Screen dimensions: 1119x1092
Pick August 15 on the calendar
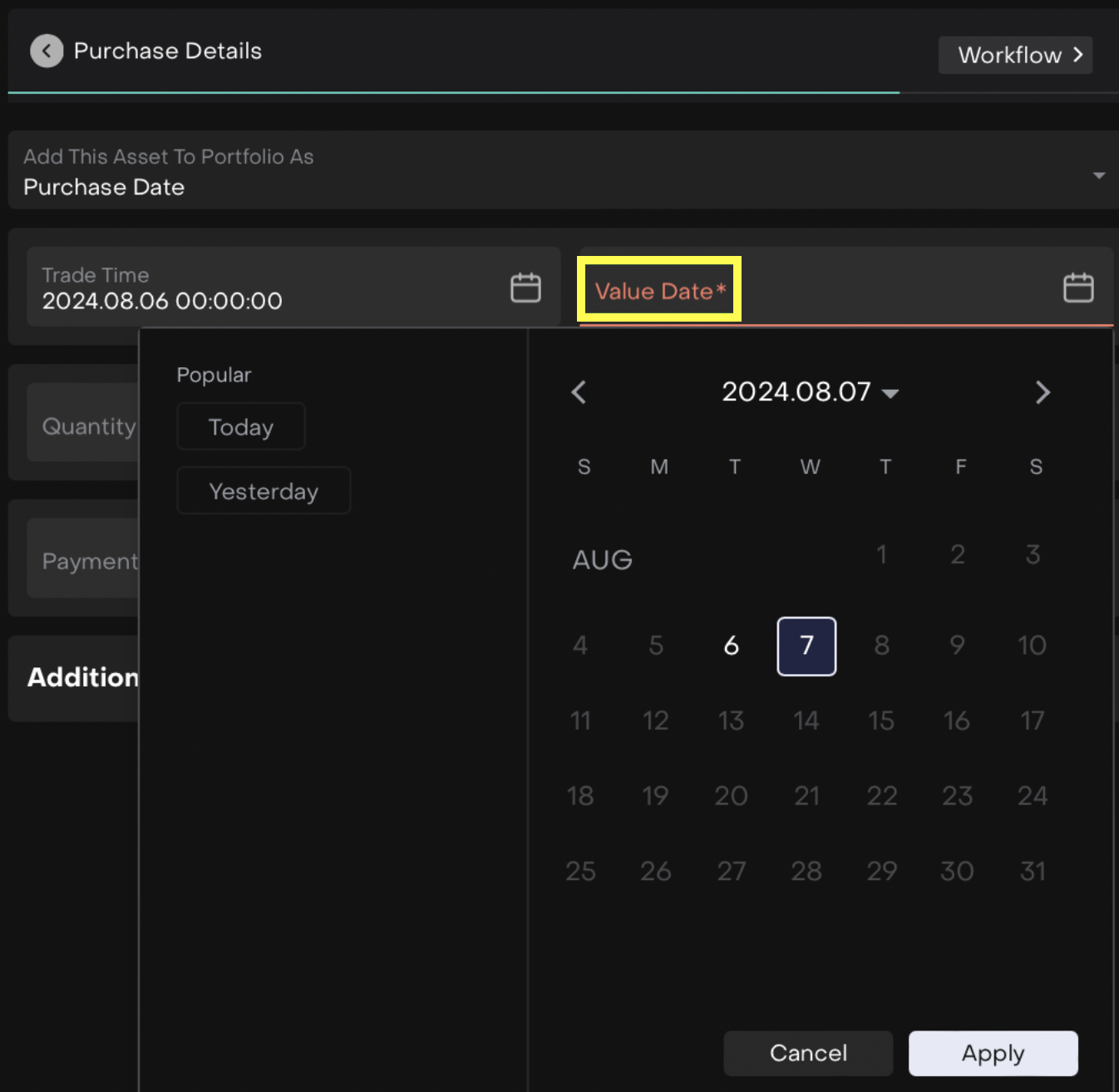pyautogui.click(x=881, y=721)
